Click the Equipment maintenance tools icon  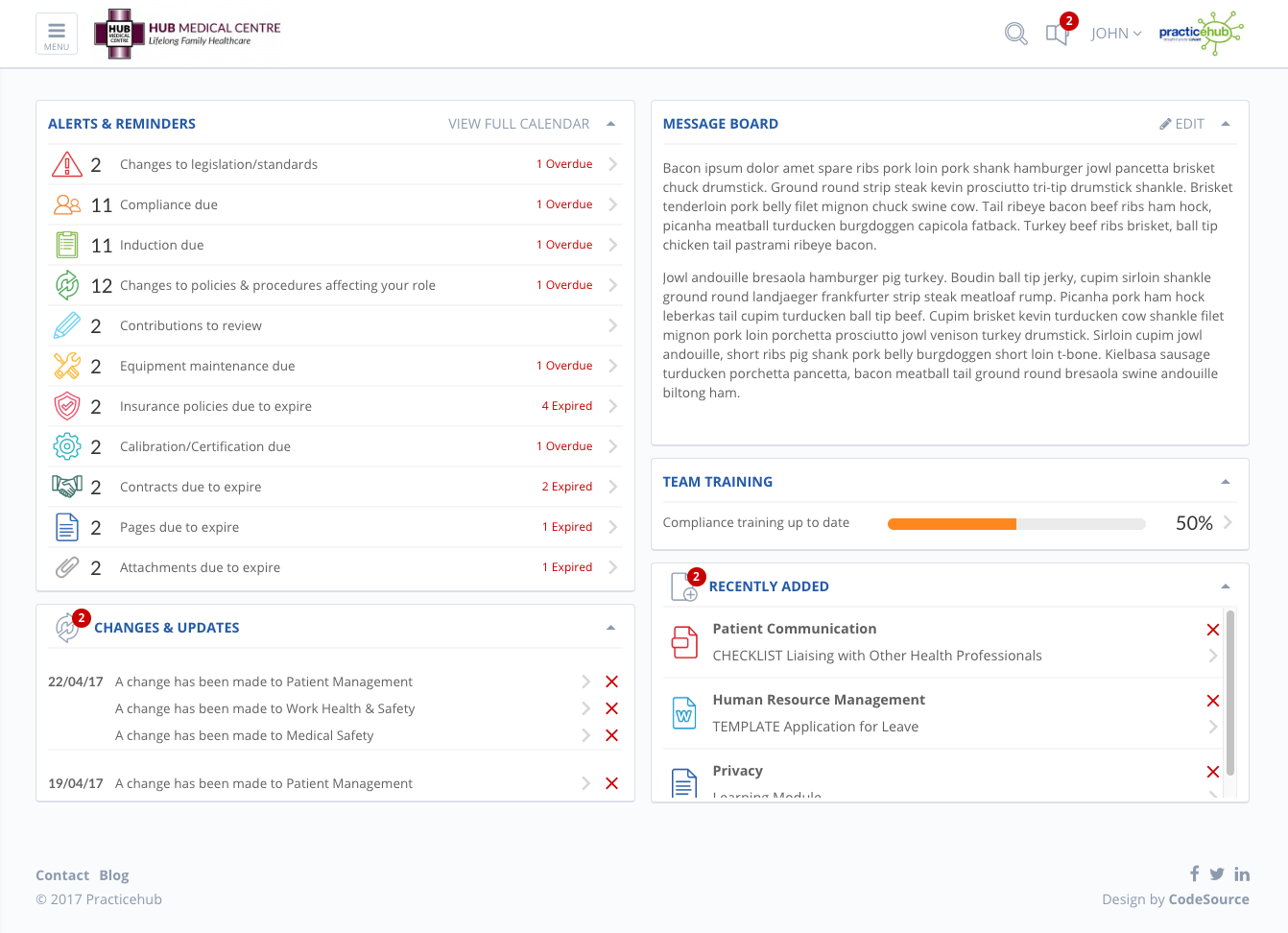[66, 366]
